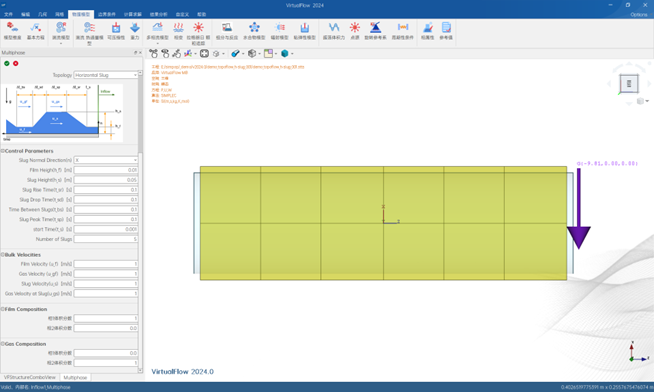
Task: Open the Slug Normal Direction dropdown
Action: point(106,160)
